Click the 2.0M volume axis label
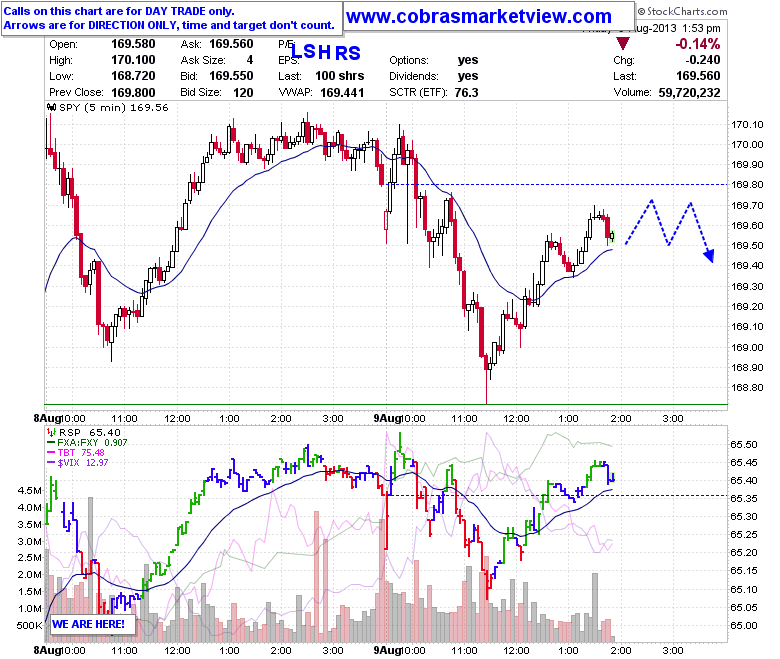Screen dimensions: 780x659 pyautogui.click(x=30, y=574)
